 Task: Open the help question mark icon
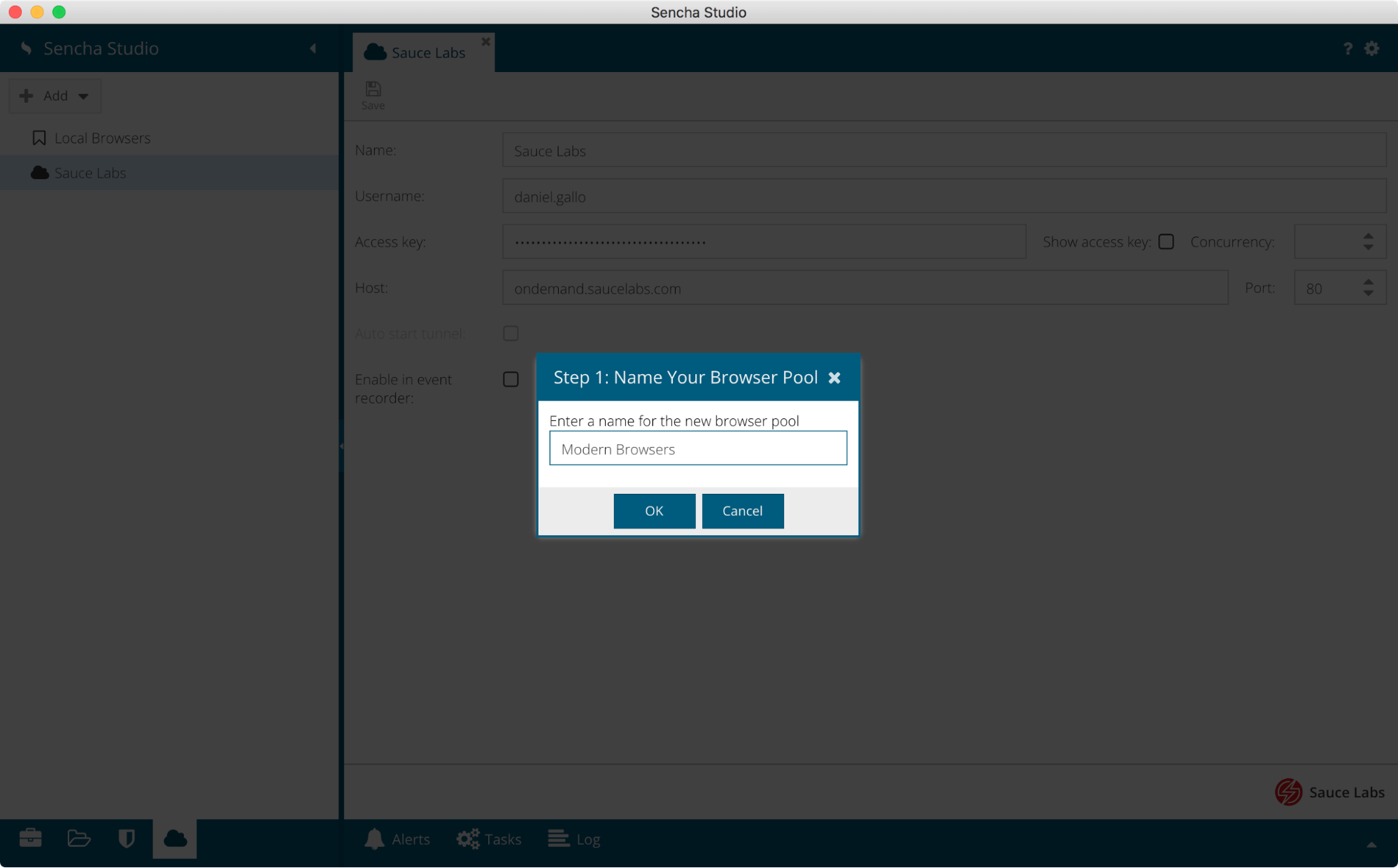(x=1348, y=48)
